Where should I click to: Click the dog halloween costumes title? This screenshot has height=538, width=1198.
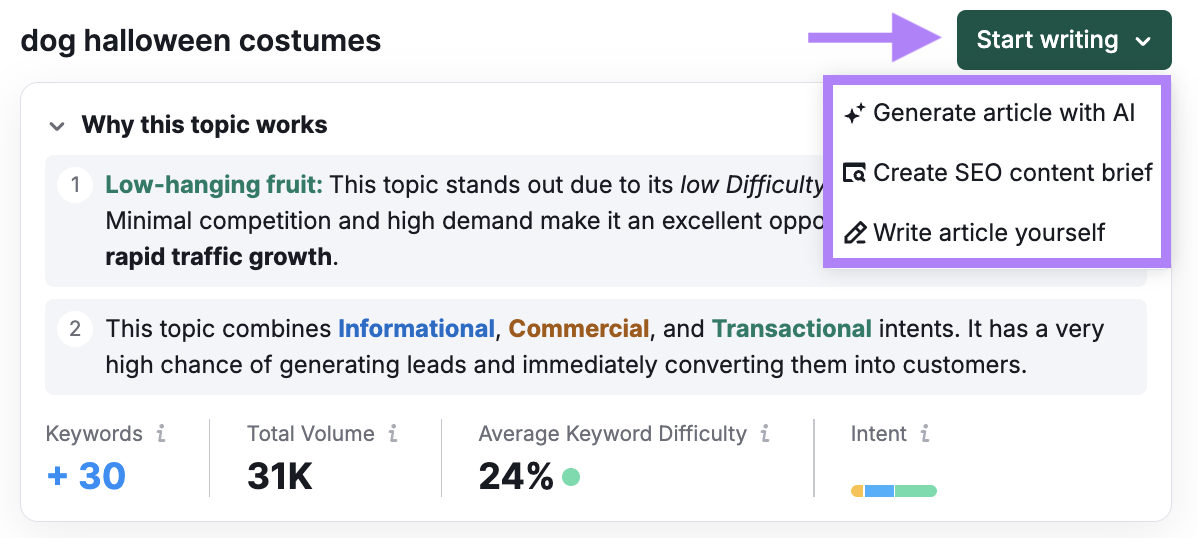(201, 41)
